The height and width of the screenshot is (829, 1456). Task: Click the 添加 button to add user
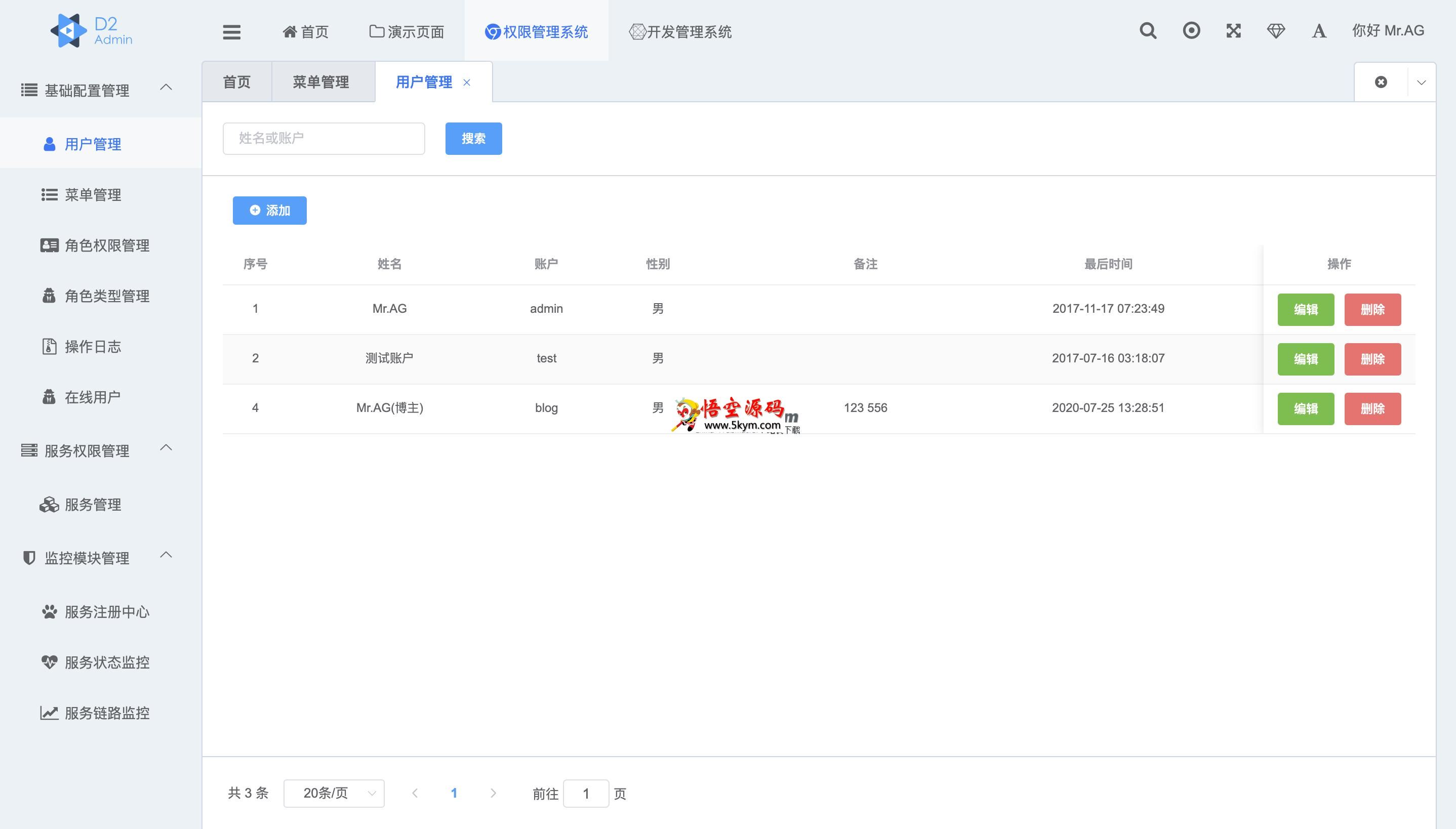(270, 209)
